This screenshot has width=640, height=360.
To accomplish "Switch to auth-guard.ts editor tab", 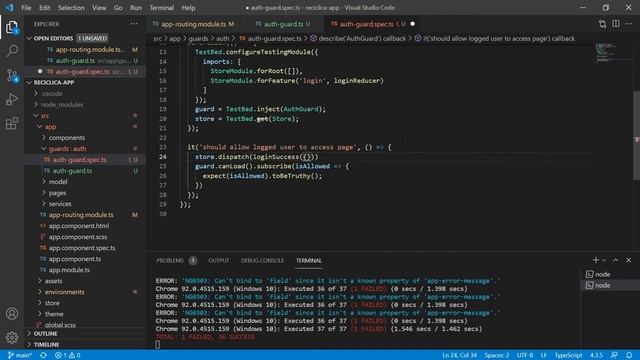I will click(x=282, y=24).
